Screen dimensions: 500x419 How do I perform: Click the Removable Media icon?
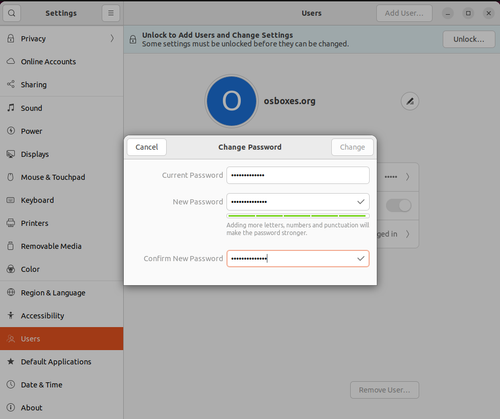tap(11, 246)
